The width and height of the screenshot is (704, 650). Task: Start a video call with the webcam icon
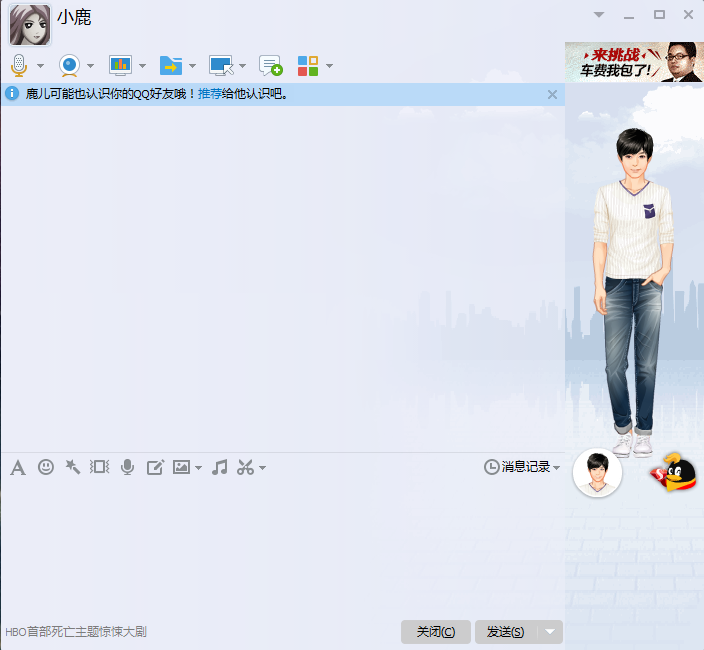(69, 66)
